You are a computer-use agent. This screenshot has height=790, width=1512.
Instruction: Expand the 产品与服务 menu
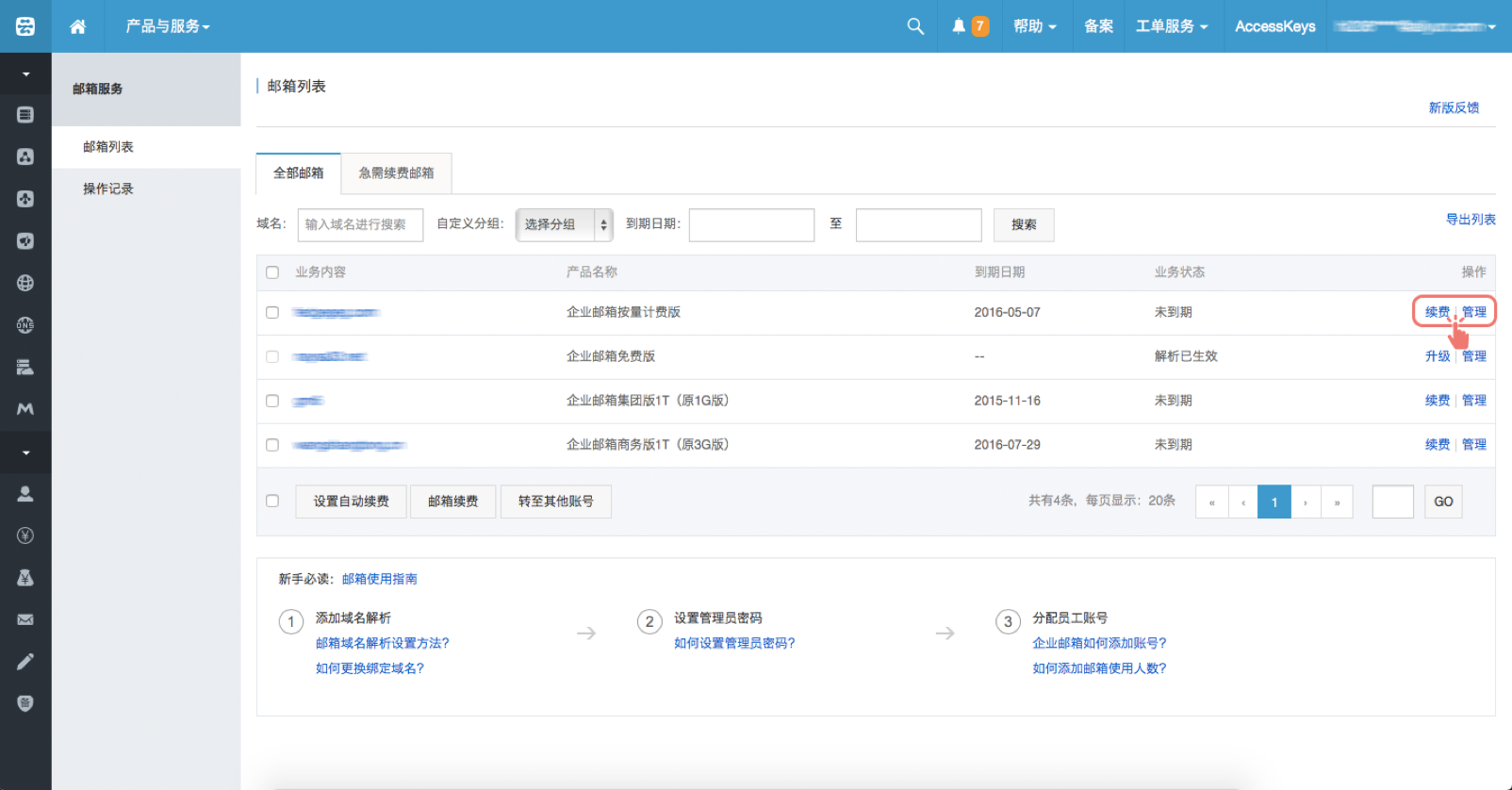pos(167,26)
